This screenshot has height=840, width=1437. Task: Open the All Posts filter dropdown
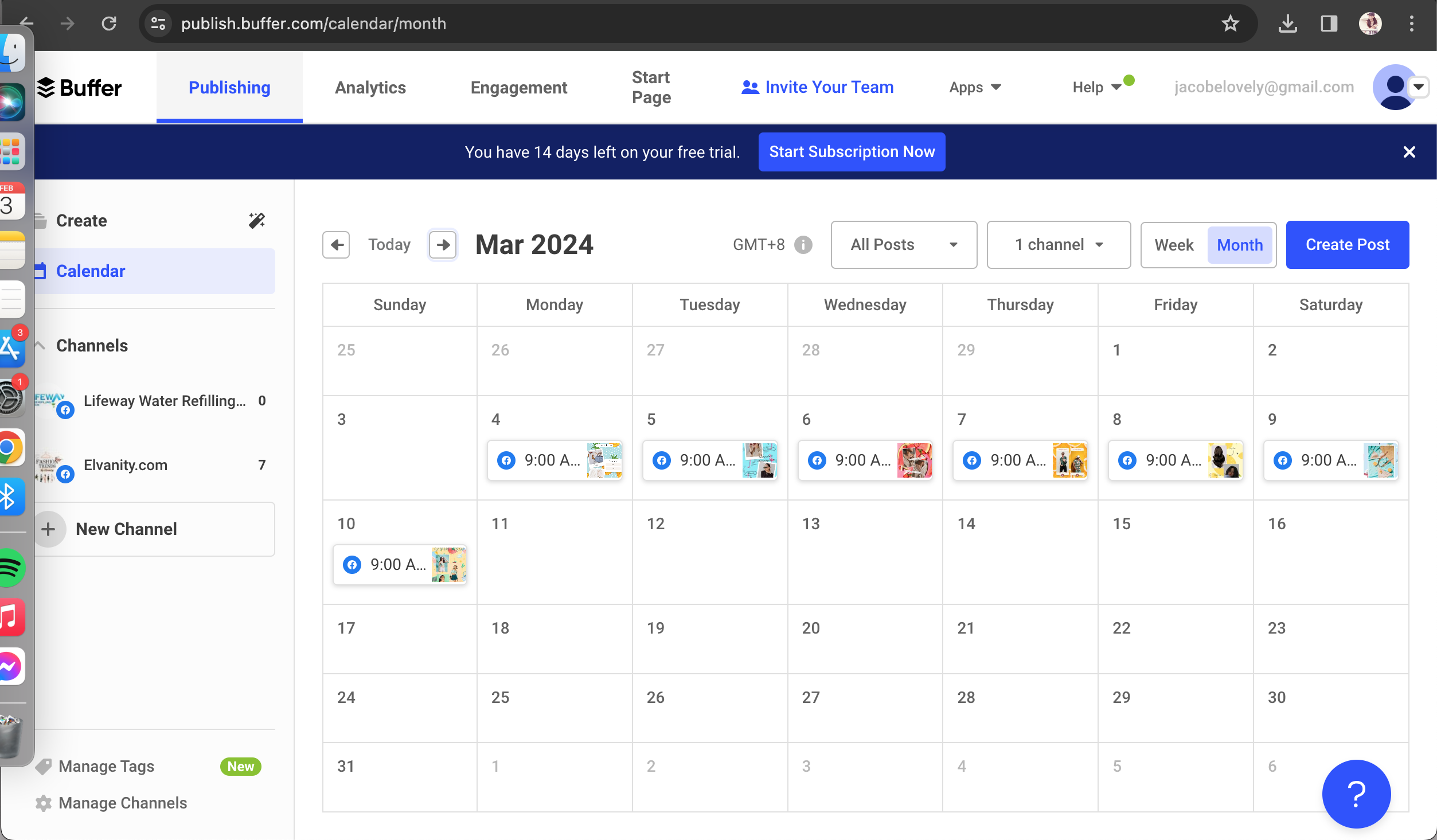pyautogui.click(x=904, y=245)
